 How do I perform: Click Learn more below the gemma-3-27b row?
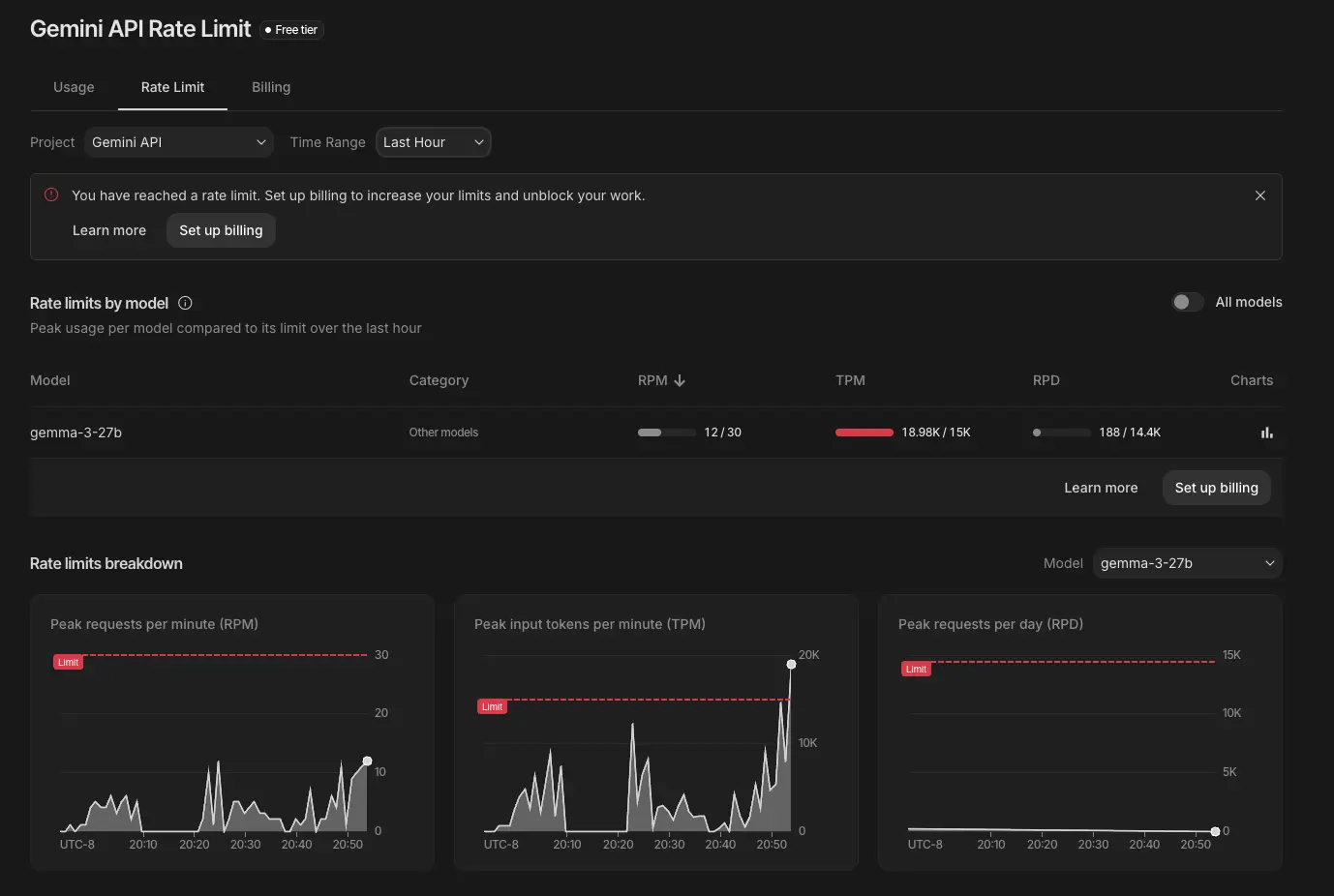coord(1101,488)
